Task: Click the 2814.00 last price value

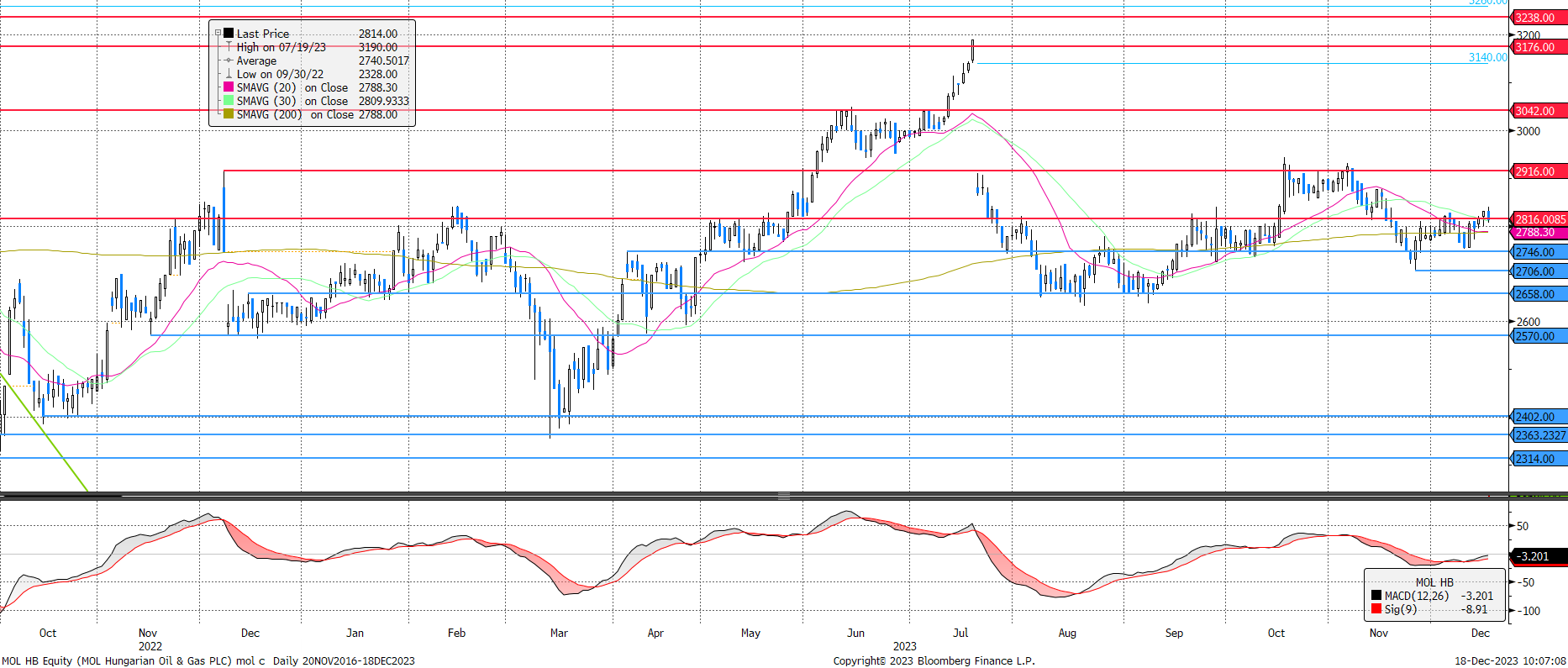Action: (x=378, y=34)
